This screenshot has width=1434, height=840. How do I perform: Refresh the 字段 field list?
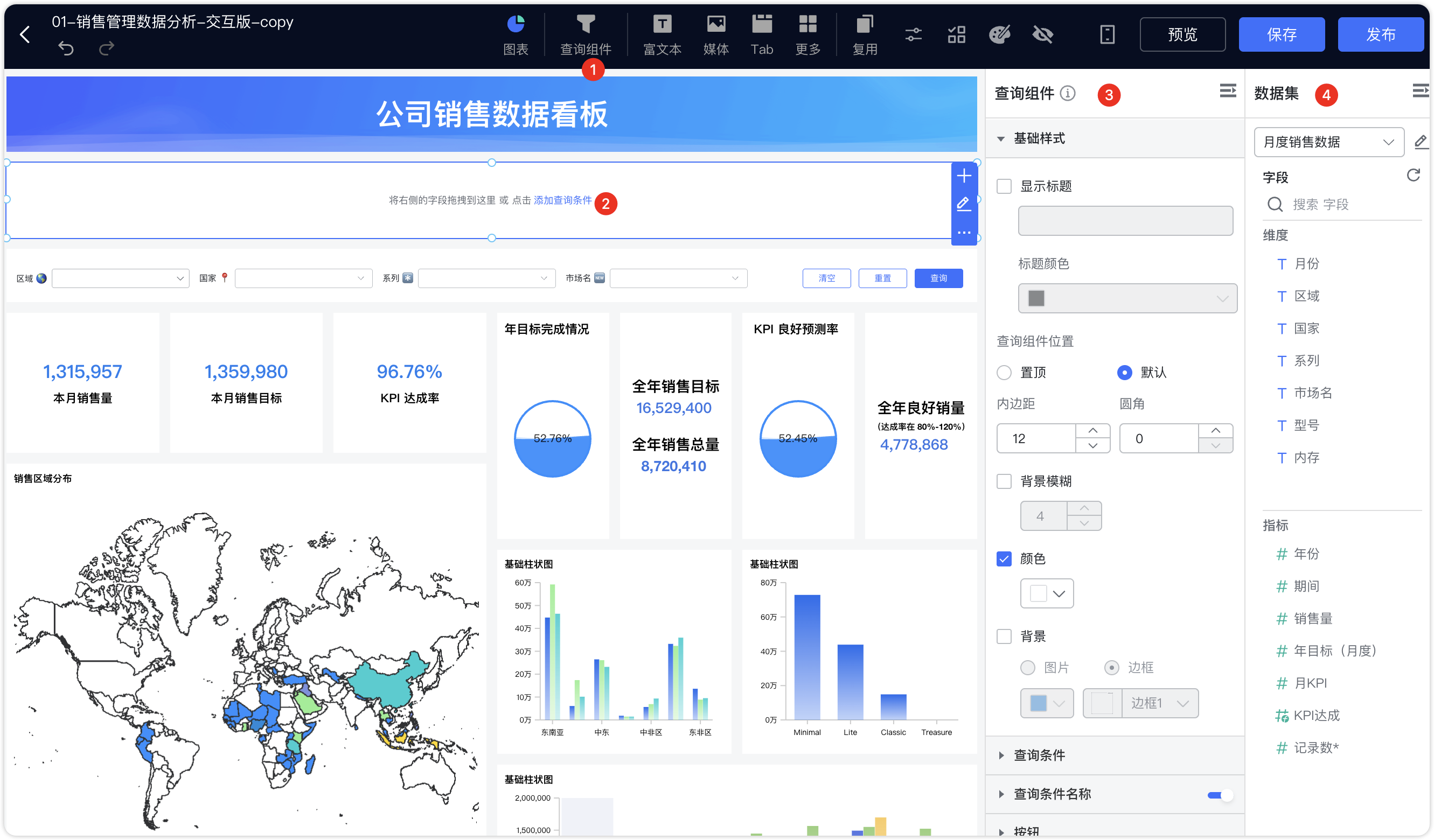pyautogui.click(x=1413, y=175)
